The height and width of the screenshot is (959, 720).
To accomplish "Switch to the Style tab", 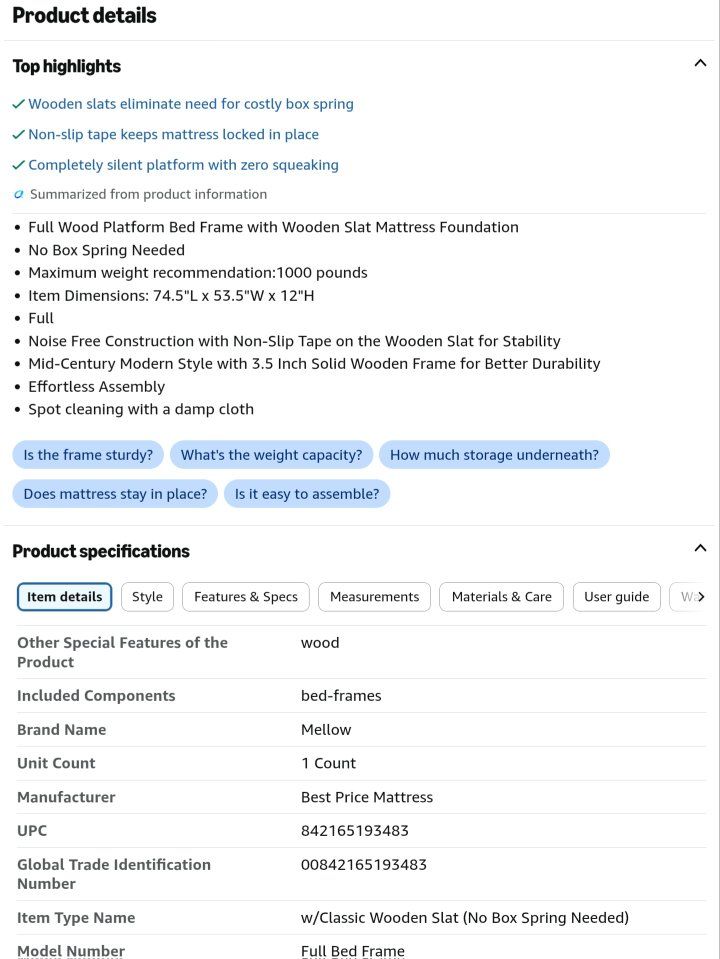I will tap(147, 597).
